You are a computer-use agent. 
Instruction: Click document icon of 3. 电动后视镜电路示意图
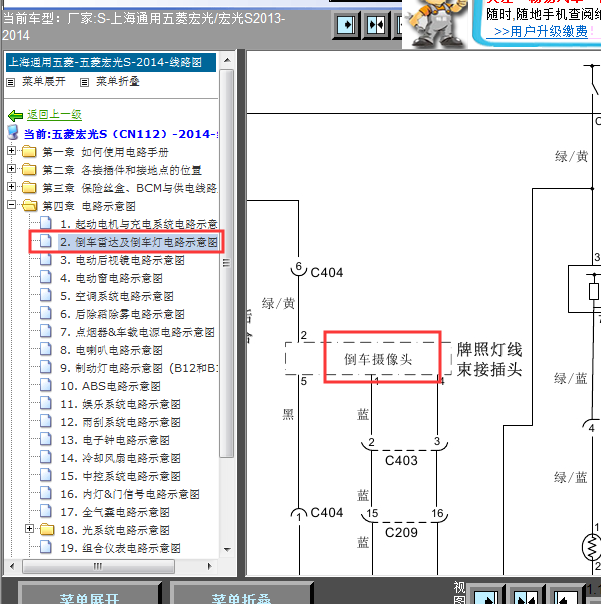[46, 259]
